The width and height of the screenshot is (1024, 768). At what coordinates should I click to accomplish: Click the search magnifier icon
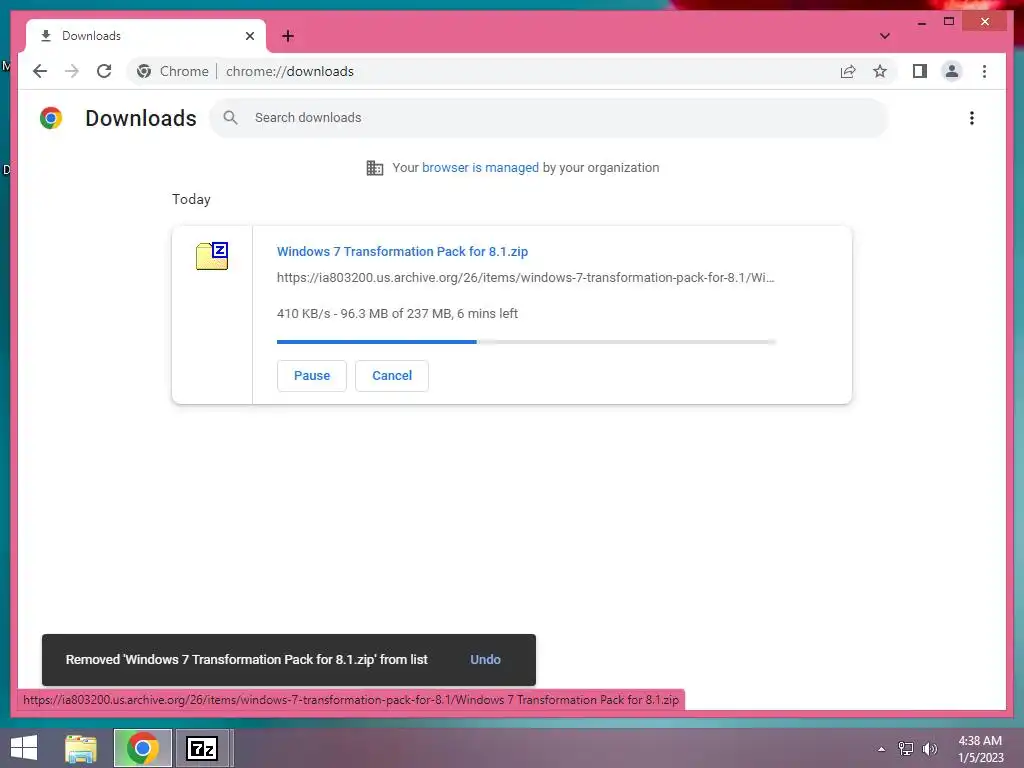coord(230,118)
